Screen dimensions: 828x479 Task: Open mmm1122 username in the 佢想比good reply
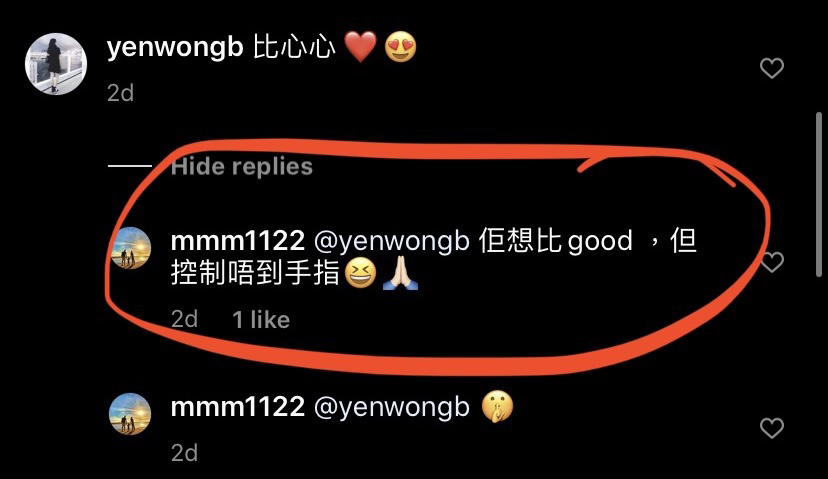coord(238,241)
